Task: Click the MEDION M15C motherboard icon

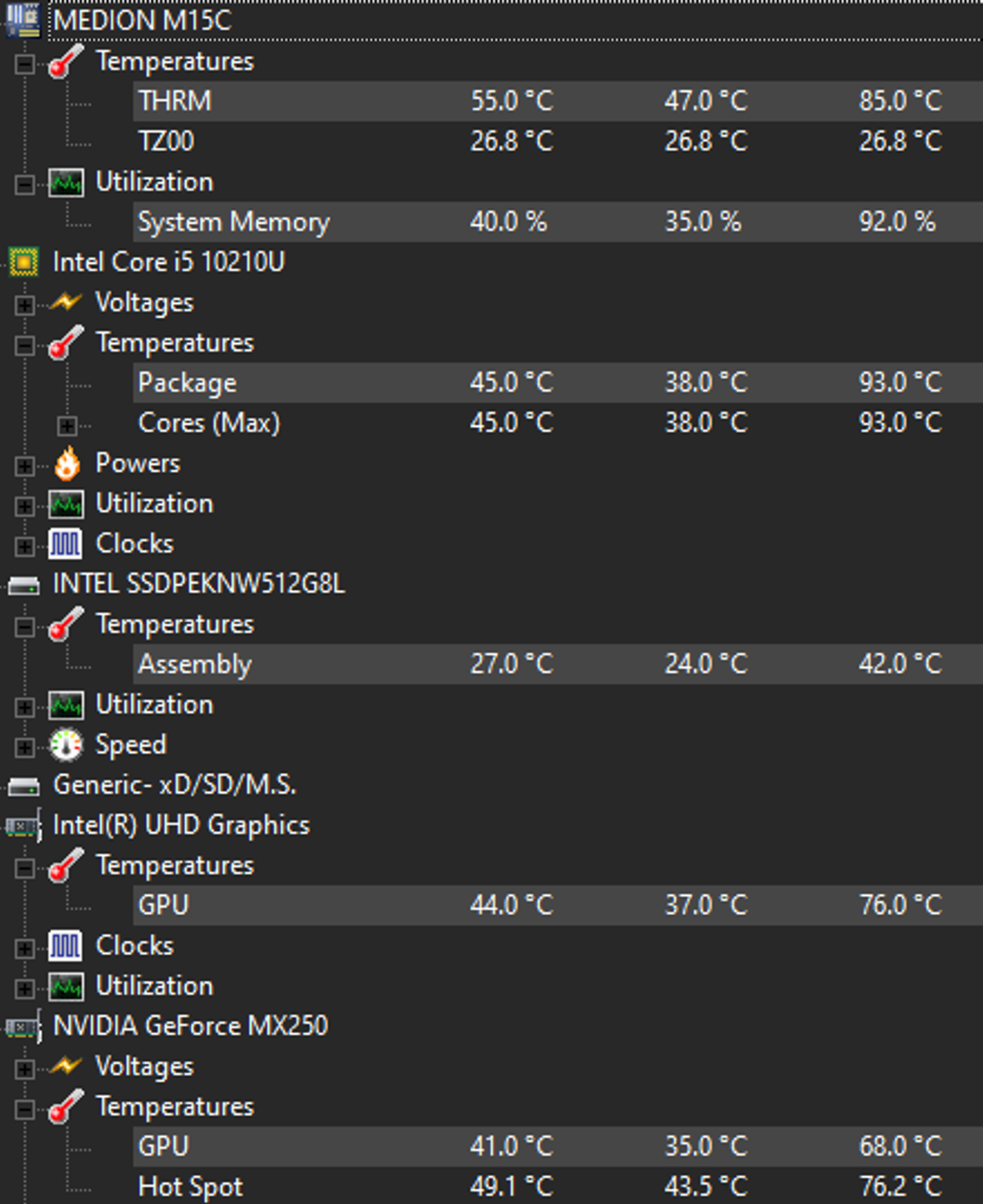Action: [23, 20]
